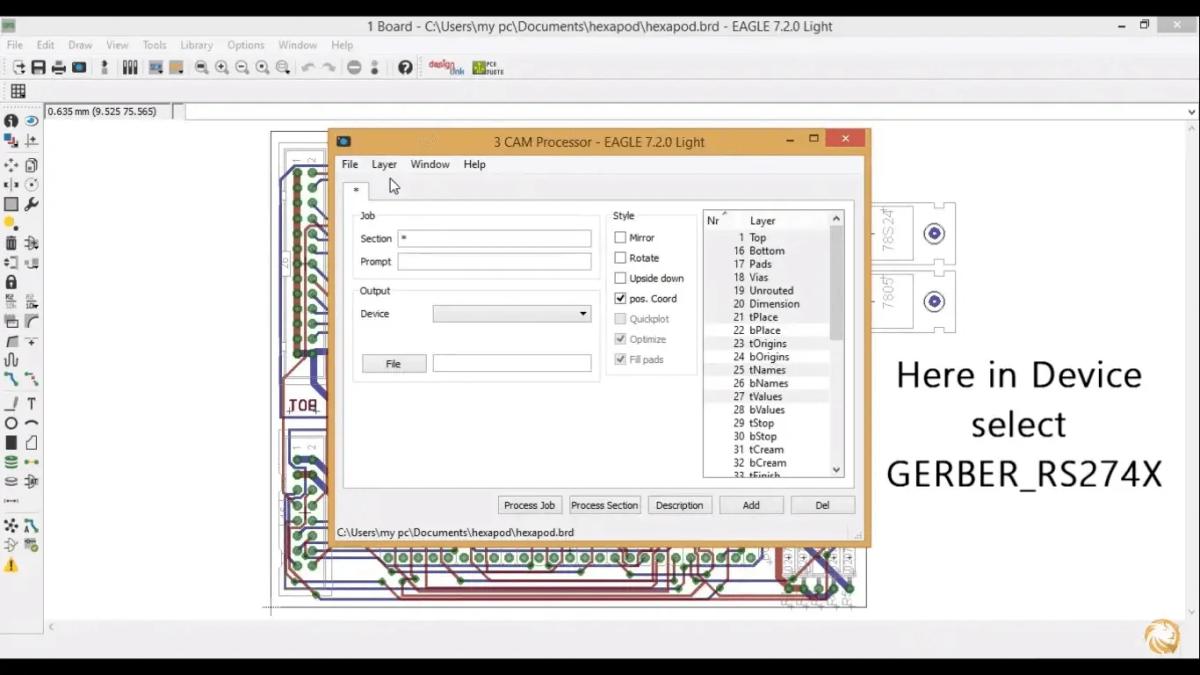
Task: Click the Process Job button
Action: tap(530, 505)
